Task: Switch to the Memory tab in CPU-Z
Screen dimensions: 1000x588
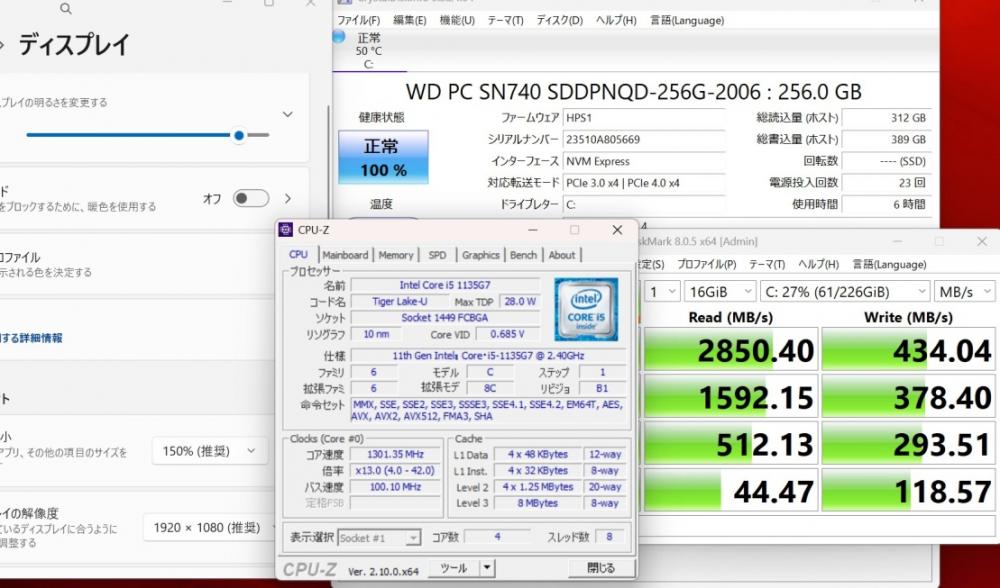Action: (396, 255)
